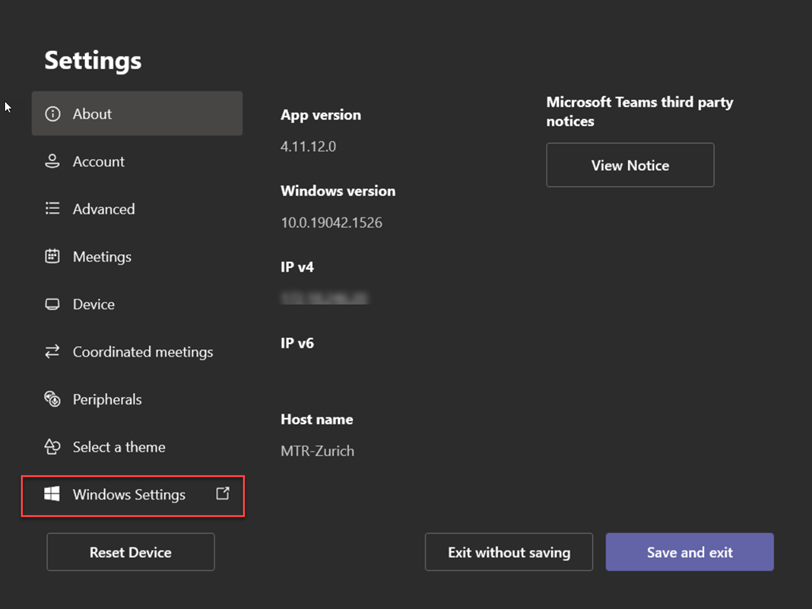Click the Coordinated meetings arrows icon
The height and width of the screenshot is (609, 812).
tap(53, 352)
